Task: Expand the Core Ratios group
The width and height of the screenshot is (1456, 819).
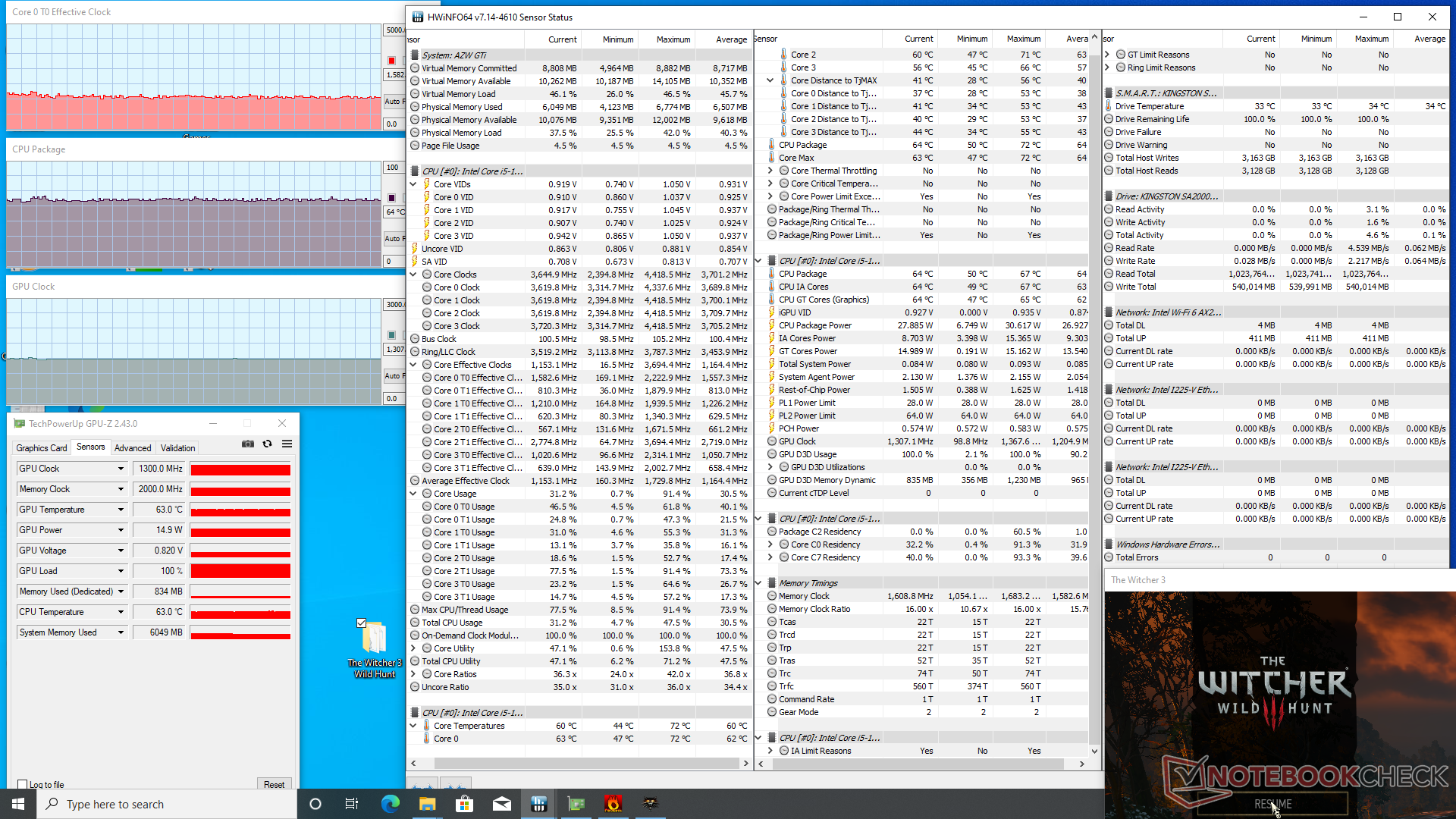Action: click(x=414, y=674)
